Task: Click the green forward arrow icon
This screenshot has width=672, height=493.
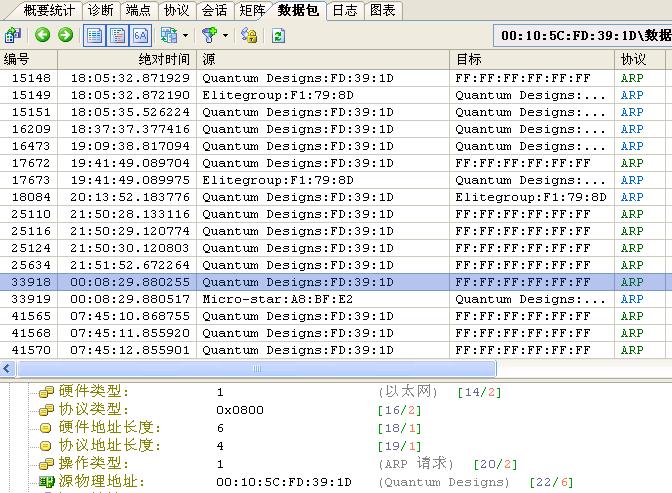Action: click(65, 35)
